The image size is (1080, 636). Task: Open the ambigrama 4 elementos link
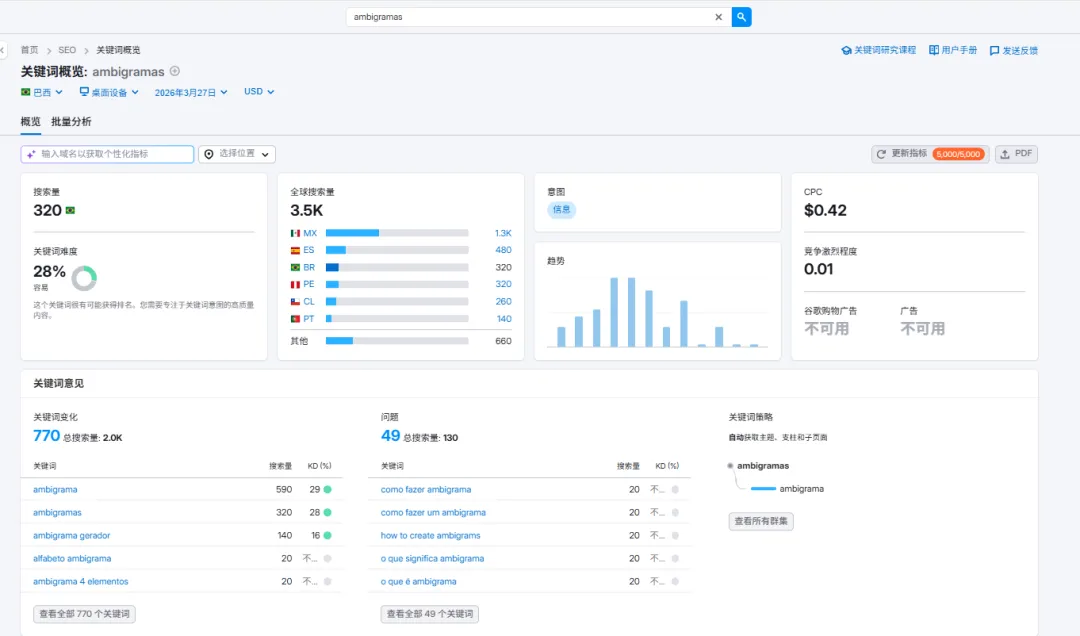(x=81, y=581)
